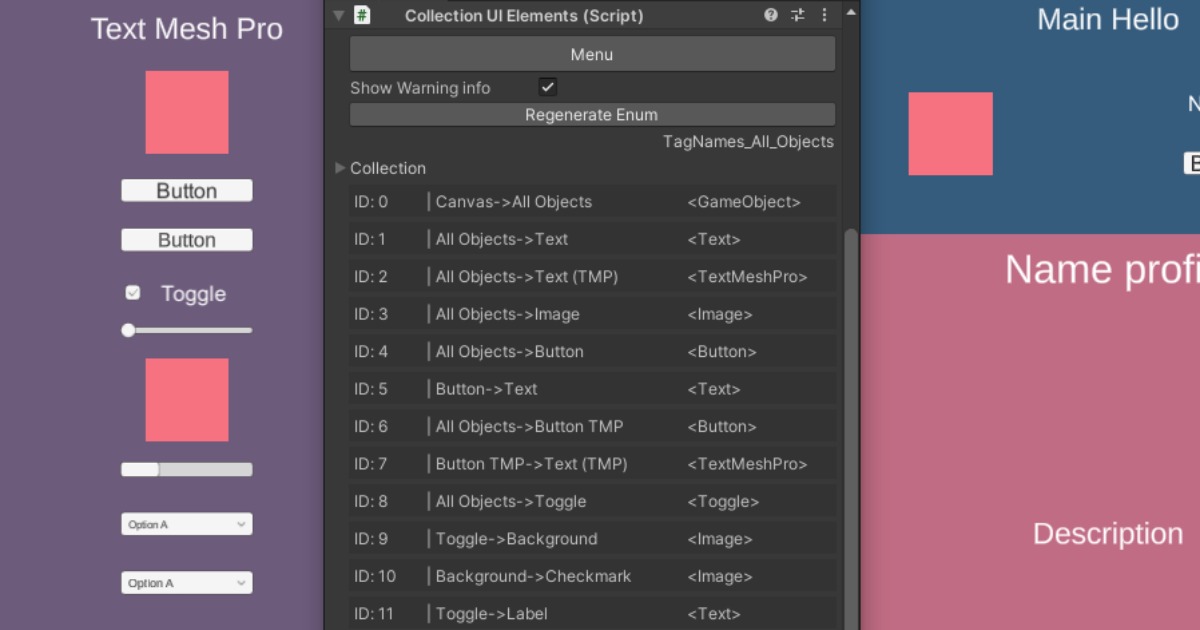Open the upper Option A dropdown

click(186, 523)
